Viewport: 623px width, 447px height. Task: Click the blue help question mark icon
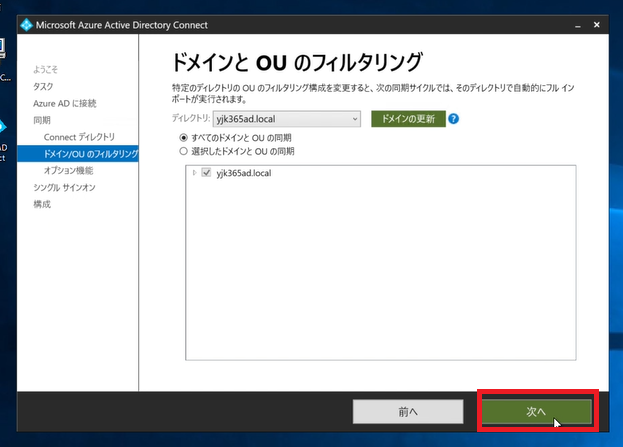pos(453,119)
